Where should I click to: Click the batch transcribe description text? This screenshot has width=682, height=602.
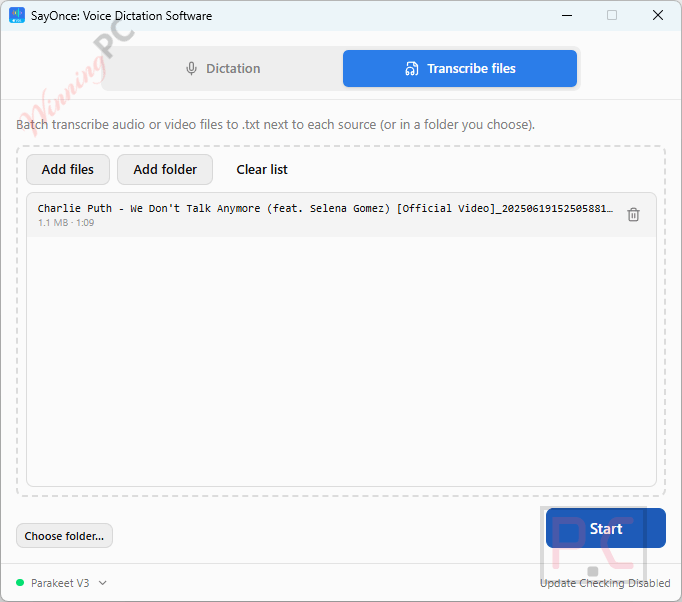(x=275, y=125)
